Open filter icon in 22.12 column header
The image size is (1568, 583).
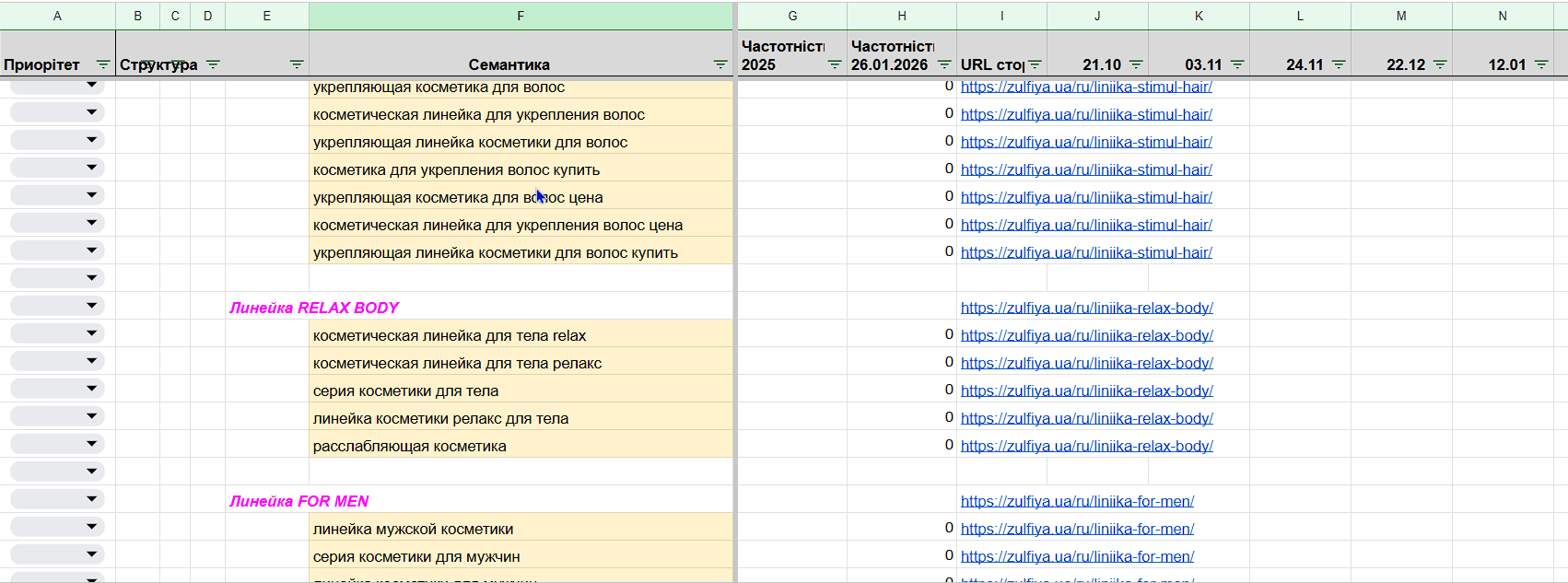(1440, 64)
